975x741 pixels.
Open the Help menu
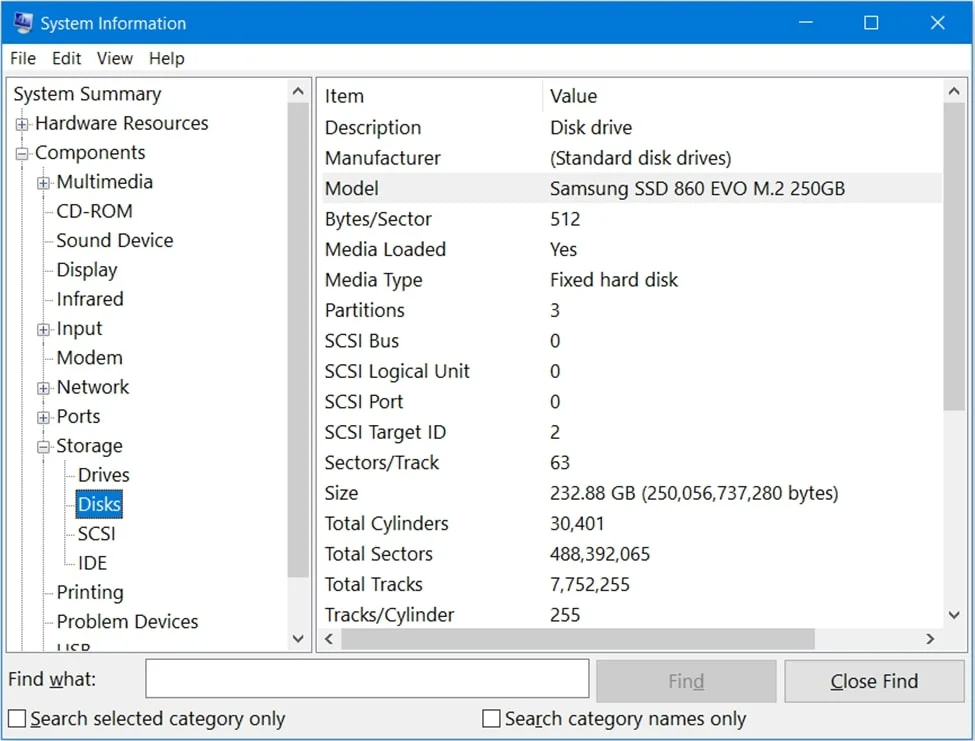(167, 58)
